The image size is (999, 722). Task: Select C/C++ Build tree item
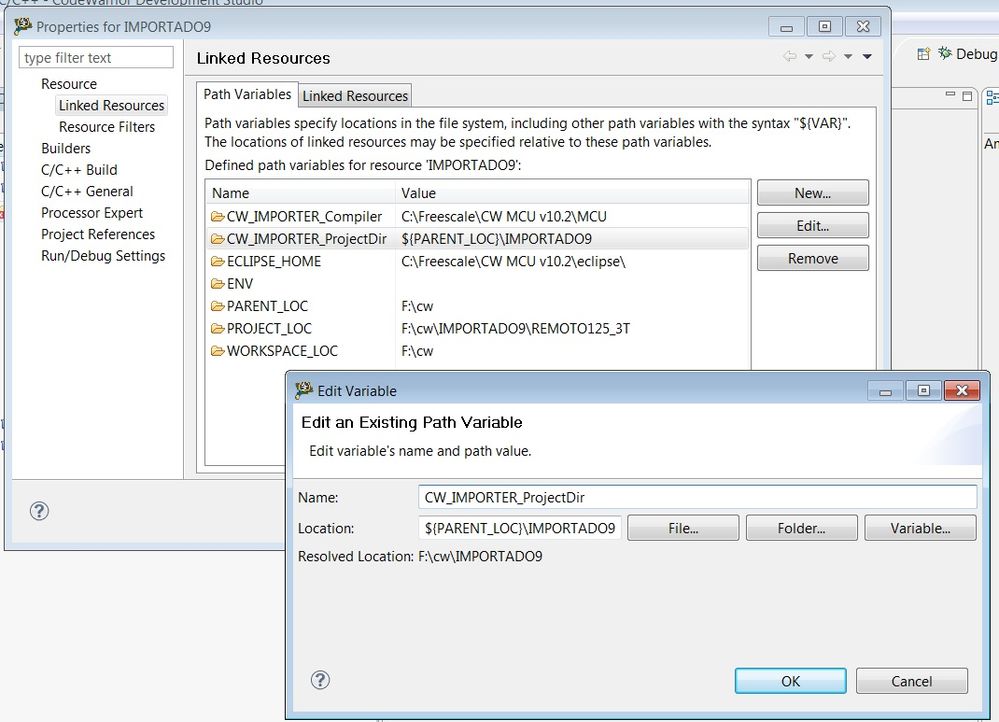coord(79,170)
